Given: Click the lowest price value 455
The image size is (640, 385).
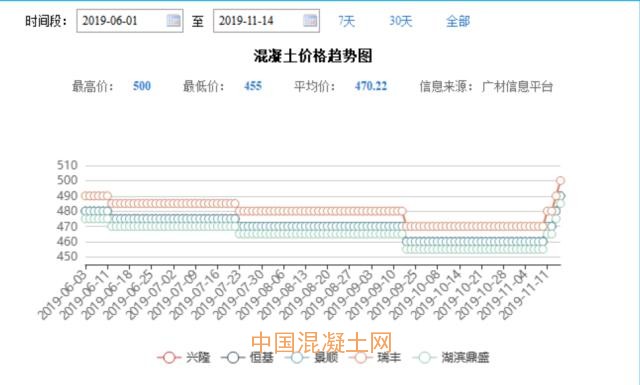Looking at the screenshot, I should point(253,86).
